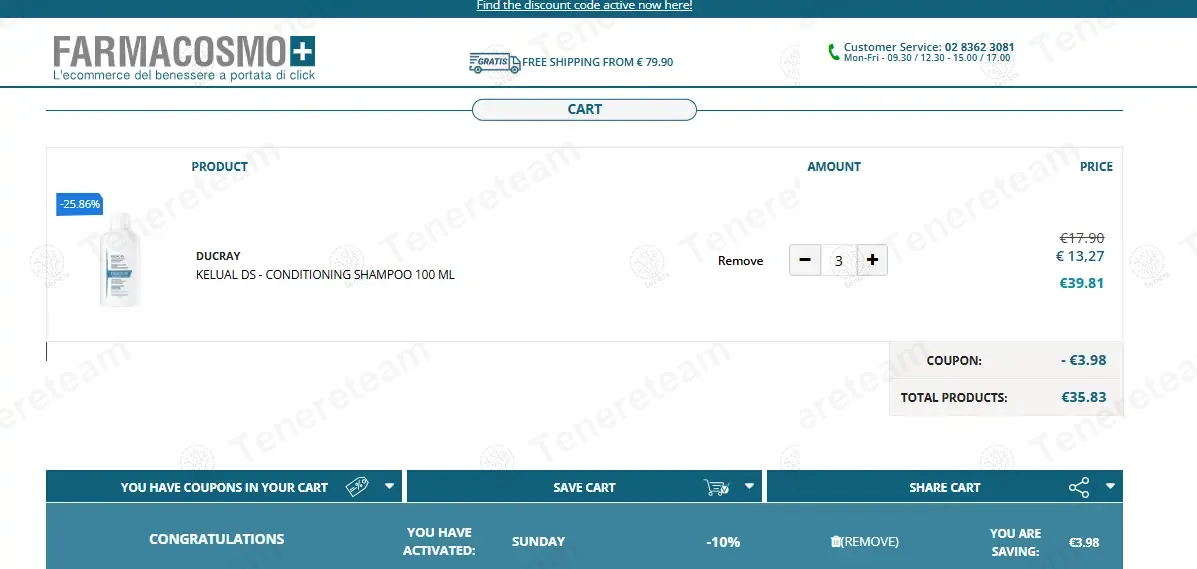Select the -25.86% discount badge
This screenshot has height=569, width=1197.
tap(79, 204)
